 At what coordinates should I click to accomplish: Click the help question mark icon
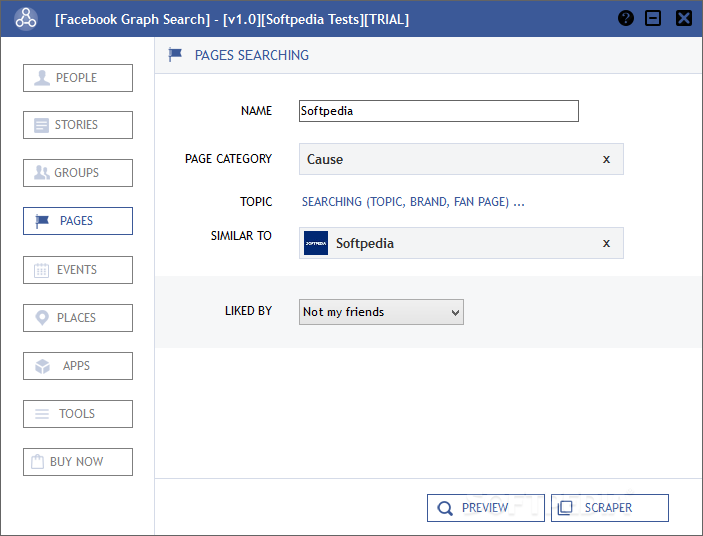pyautogui.click(x=626, y=18)
